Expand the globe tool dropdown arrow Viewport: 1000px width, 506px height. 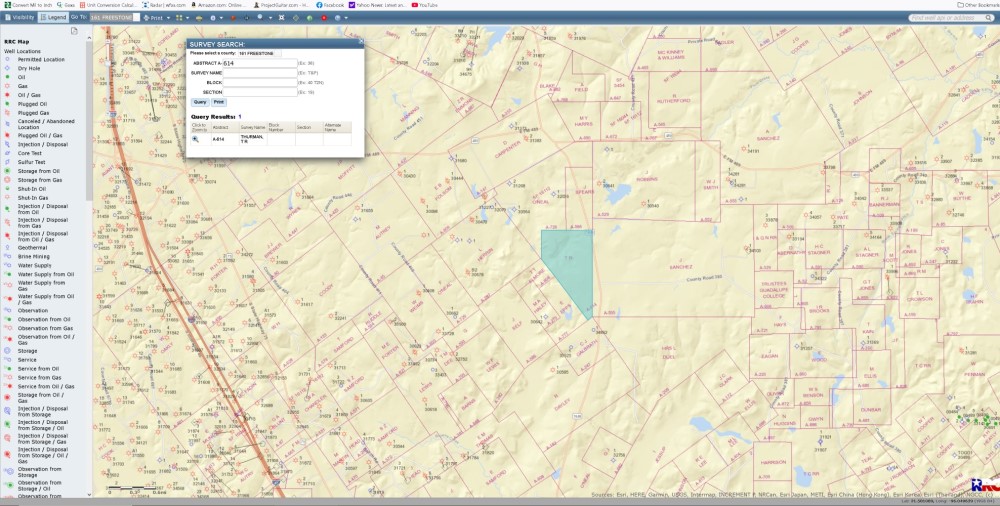pyautogui.click(x=346, y=17)
